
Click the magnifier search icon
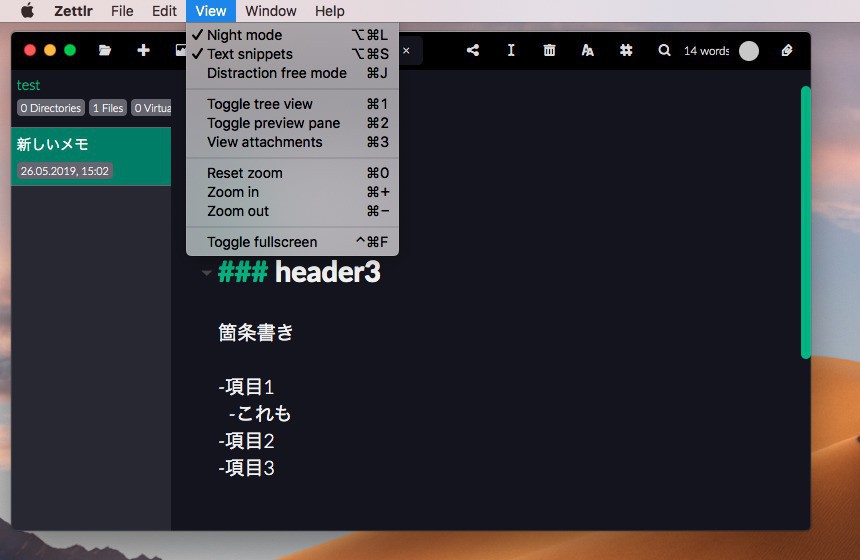(x=664, y=50)
